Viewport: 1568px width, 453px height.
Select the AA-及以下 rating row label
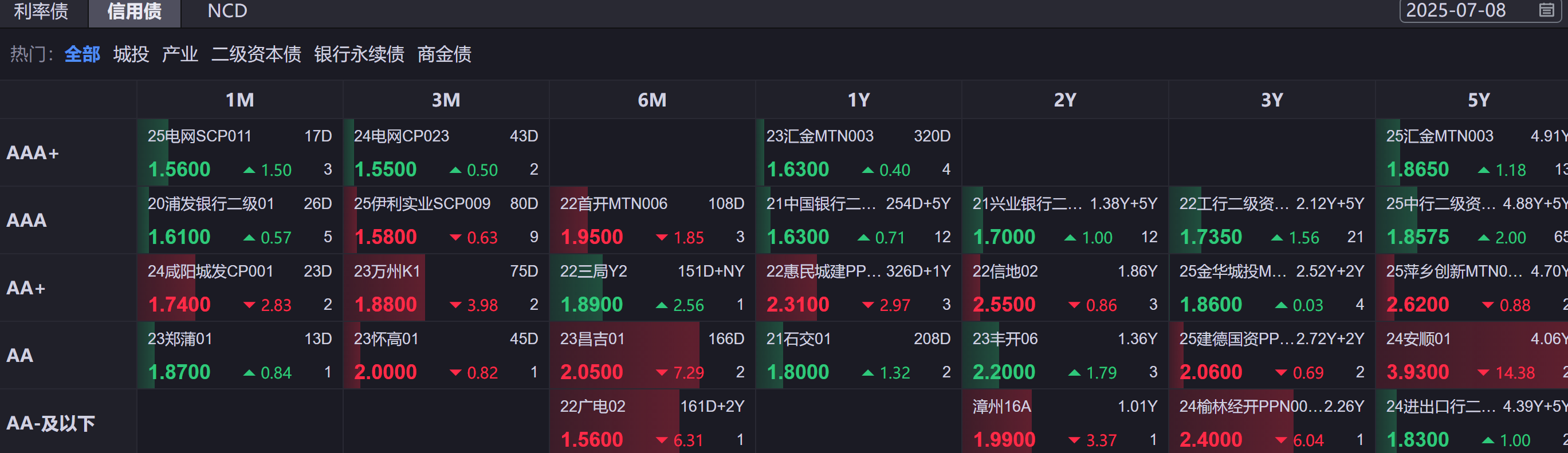50,423
